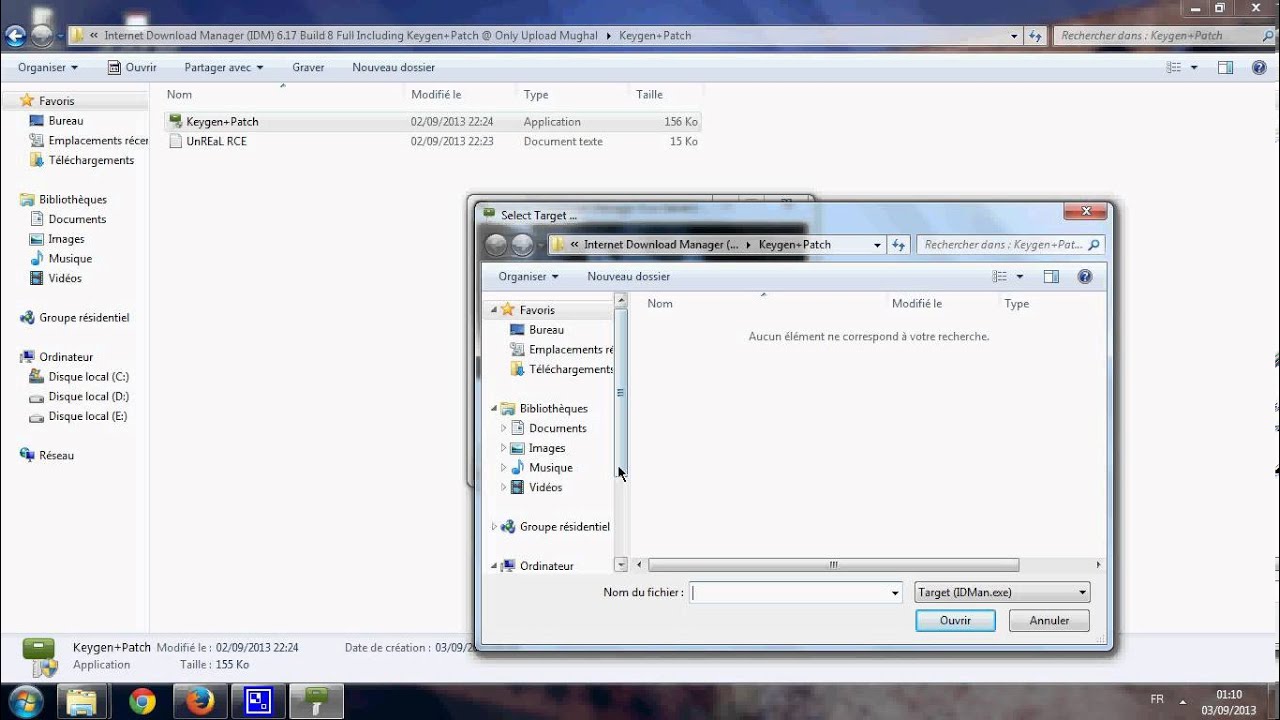Expand Documents in dialog tree
1280x720 pixels.
pyautogui.click(x=504, y=428)
